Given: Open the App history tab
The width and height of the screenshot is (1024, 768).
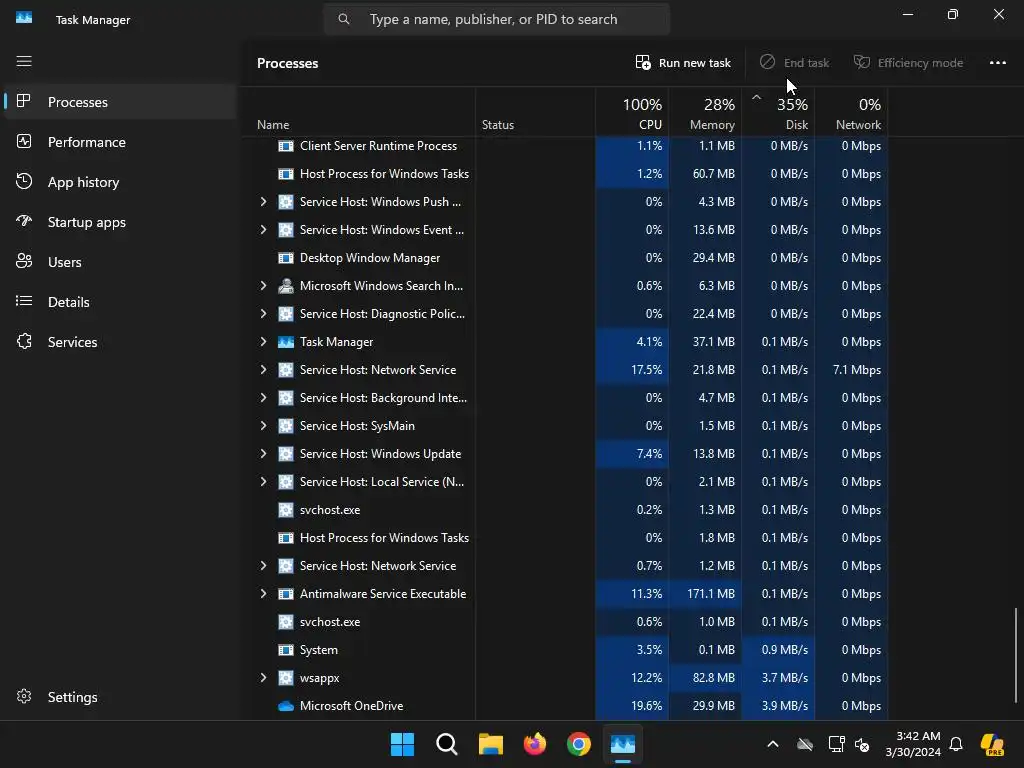Looking at the screenshot, I should (120, 182).
